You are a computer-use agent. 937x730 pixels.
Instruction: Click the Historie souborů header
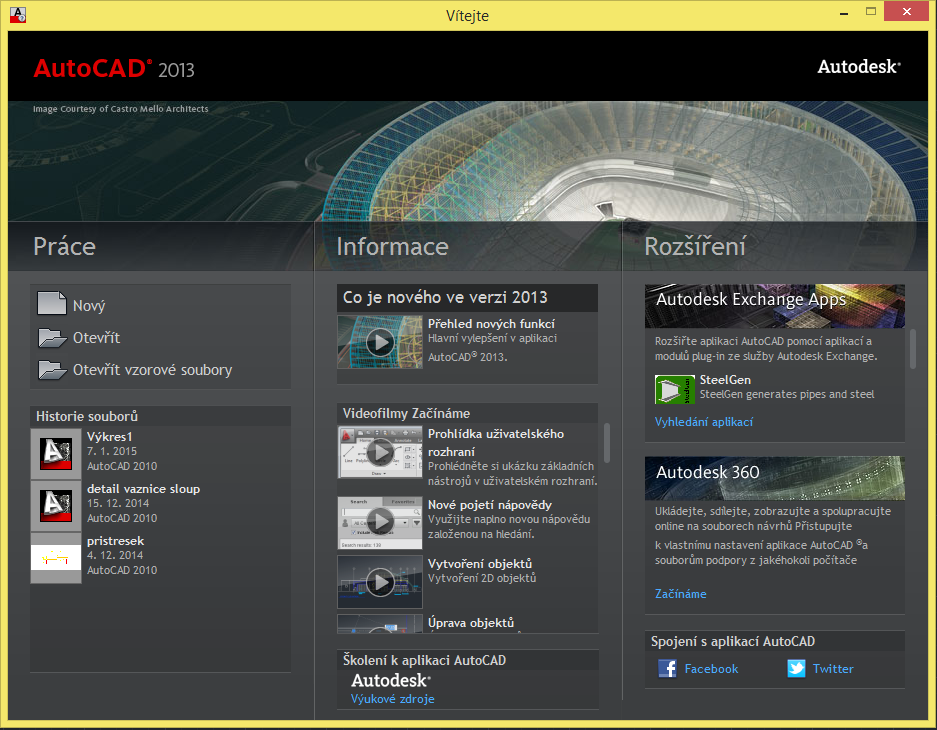tap(160, 416)
